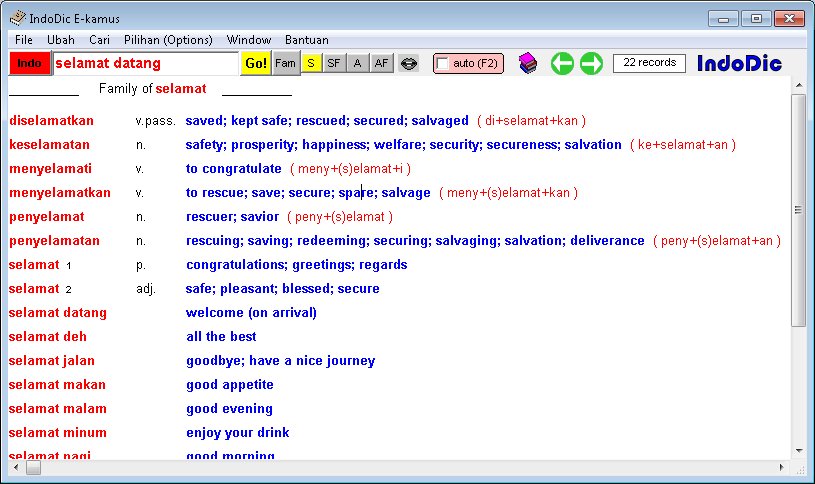Open the Cari menu

99,40
